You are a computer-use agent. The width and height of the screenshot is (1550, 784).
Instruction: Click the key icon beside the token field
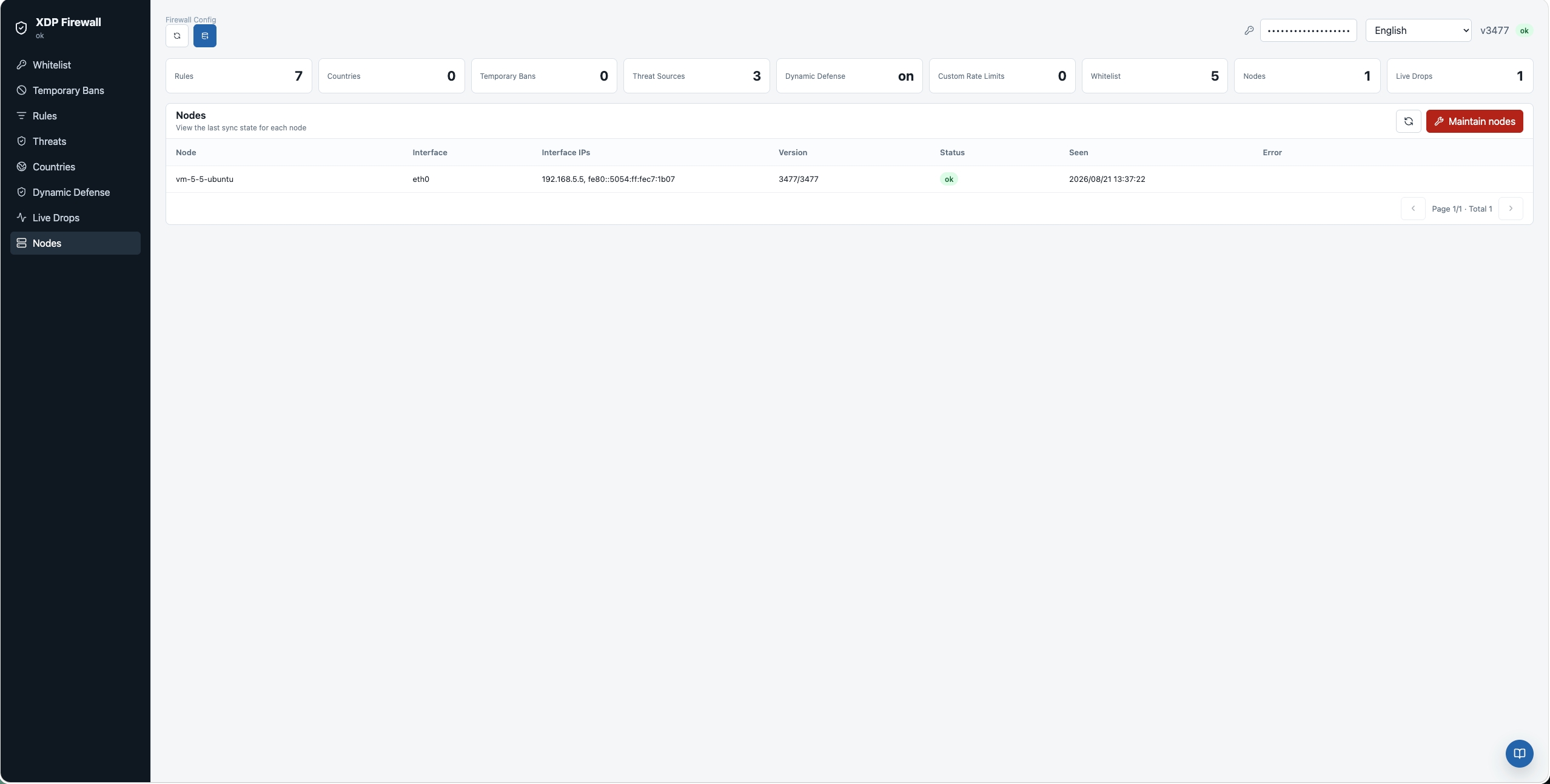[x=1249, y=30]
